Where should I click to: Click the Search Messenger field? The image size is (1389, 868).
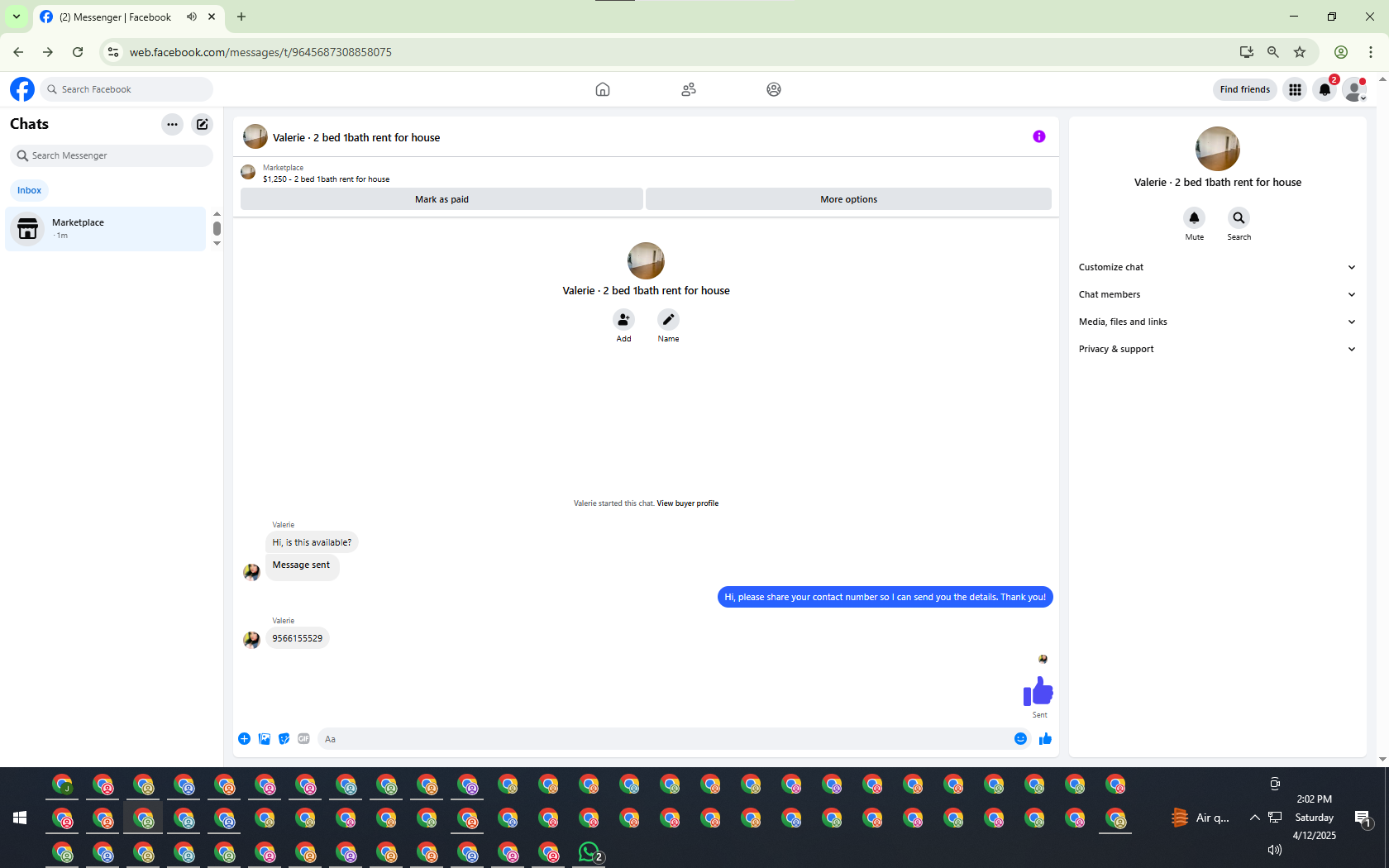coord(112,155)
